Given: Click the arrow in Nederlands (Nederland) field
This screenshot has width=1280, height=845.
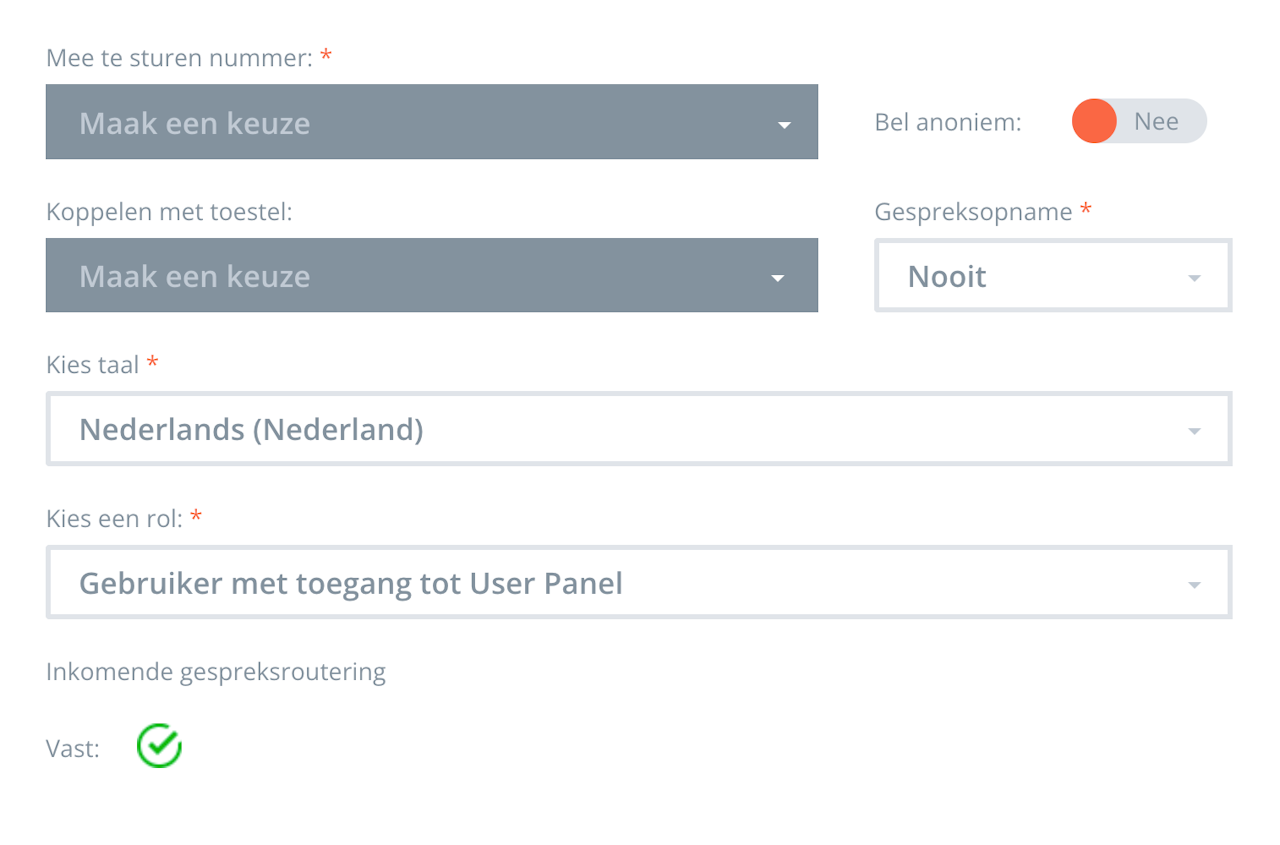Looking at the screenshot, I should pos(1194,432).
